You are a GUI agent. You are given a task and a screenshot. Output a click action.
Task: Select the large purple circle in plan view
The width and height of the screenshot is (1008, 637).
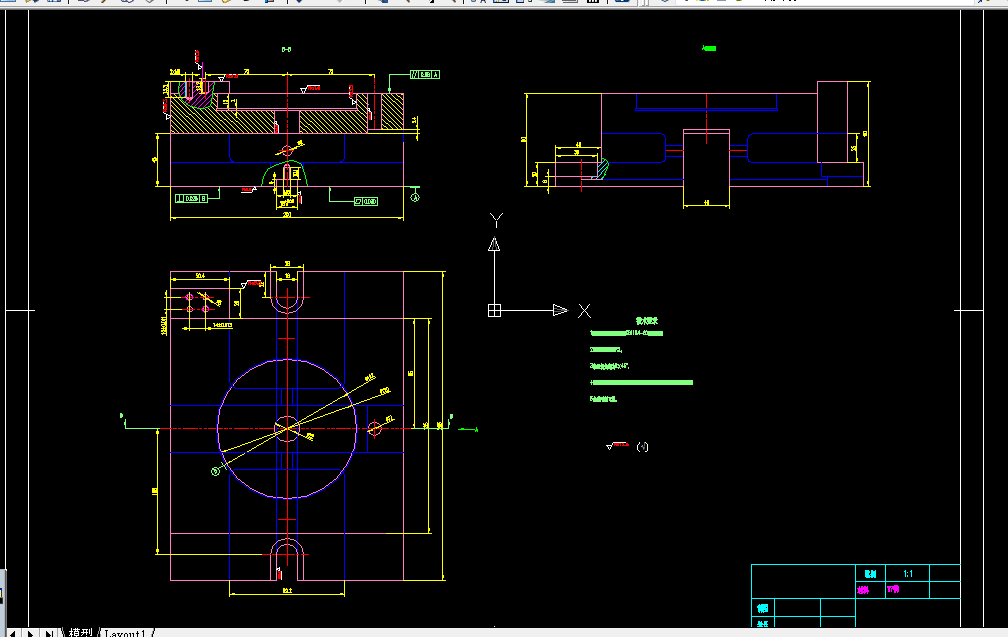287,429
